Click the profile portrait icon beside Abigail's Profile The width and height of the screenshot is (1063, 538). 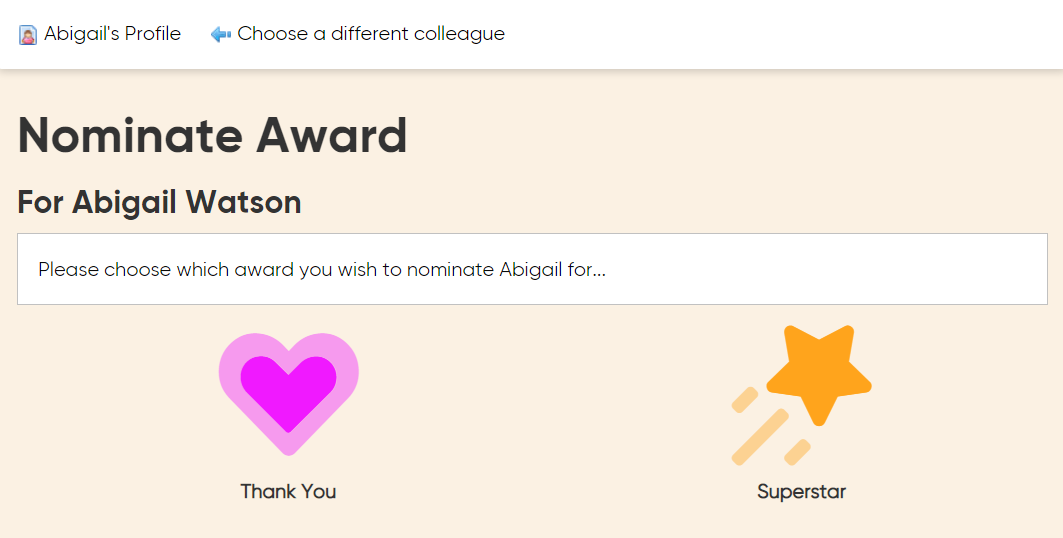pyautogui.click(x=28, y=35)
